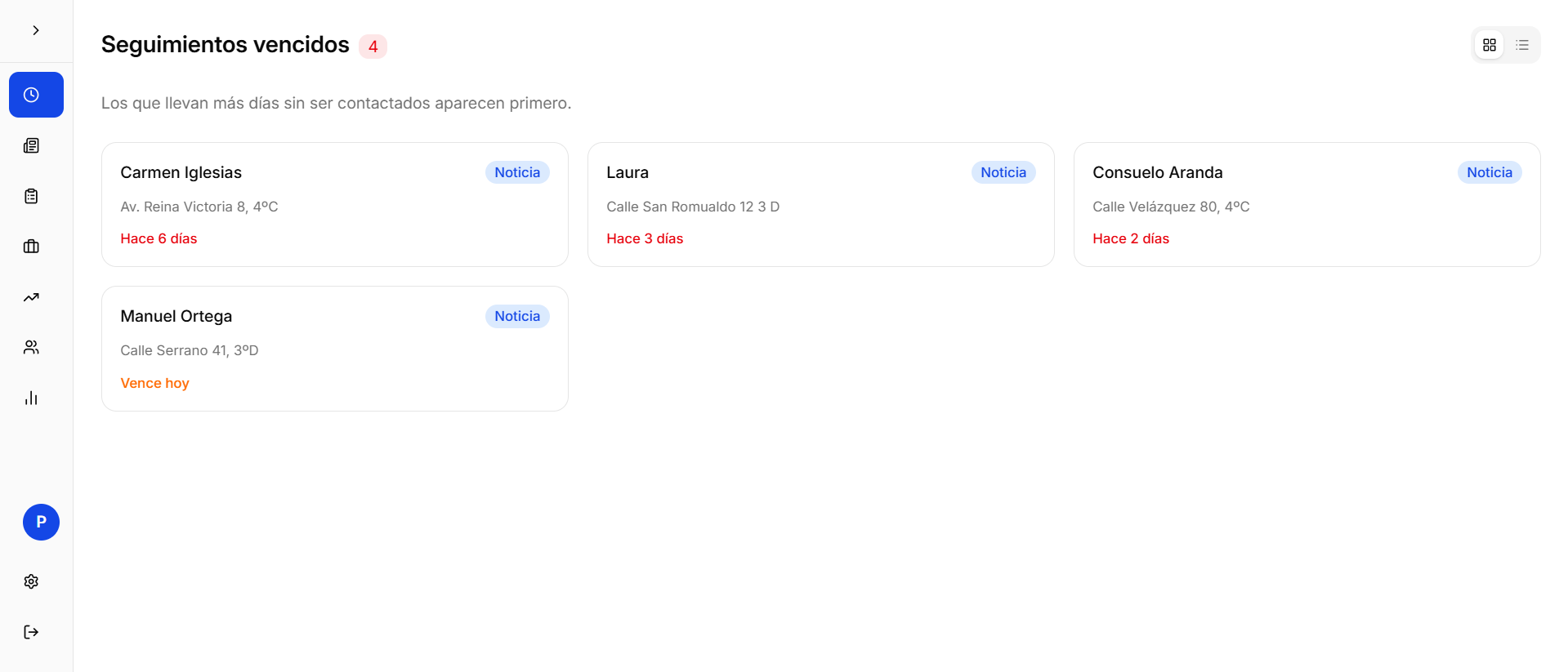Click the red 4 count badge
Viewport: 1568px width, 672px height.
373,47
